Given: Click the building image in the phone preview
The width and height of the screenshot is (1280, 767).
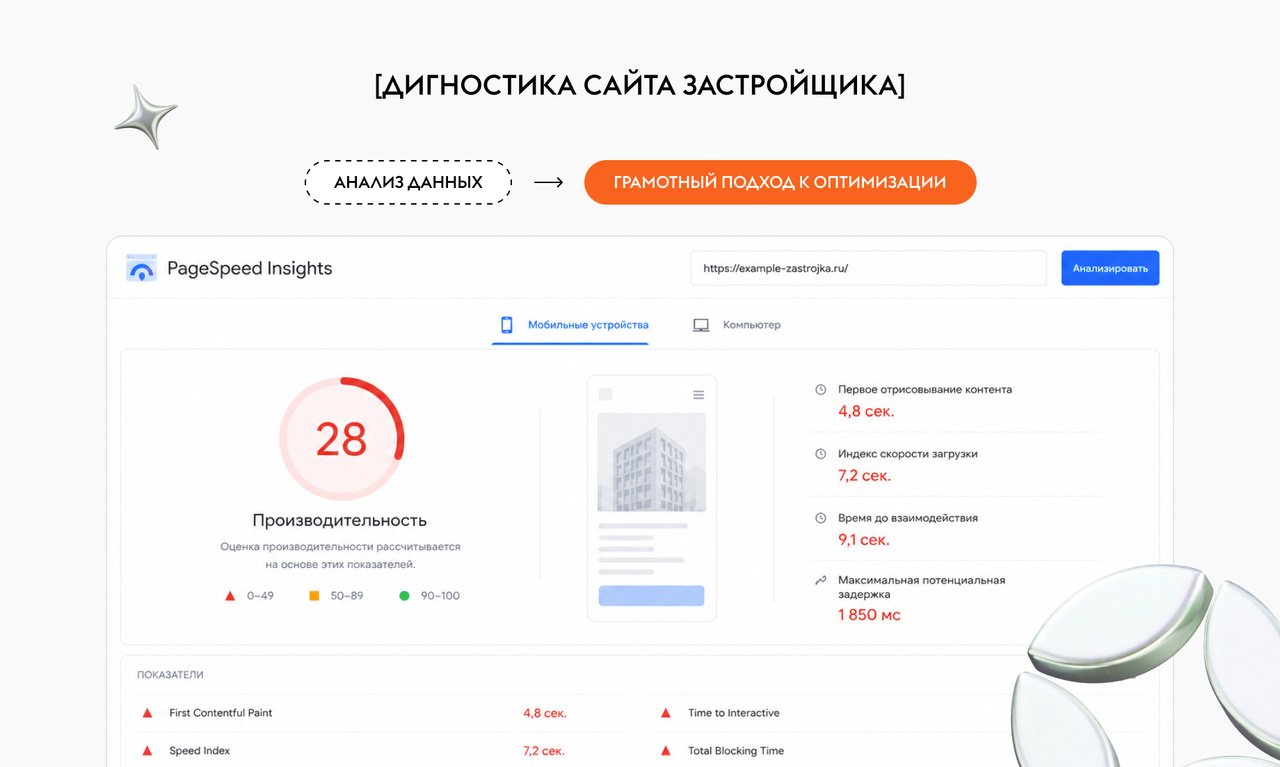Looking at the screenshot, I should [651, 462].
